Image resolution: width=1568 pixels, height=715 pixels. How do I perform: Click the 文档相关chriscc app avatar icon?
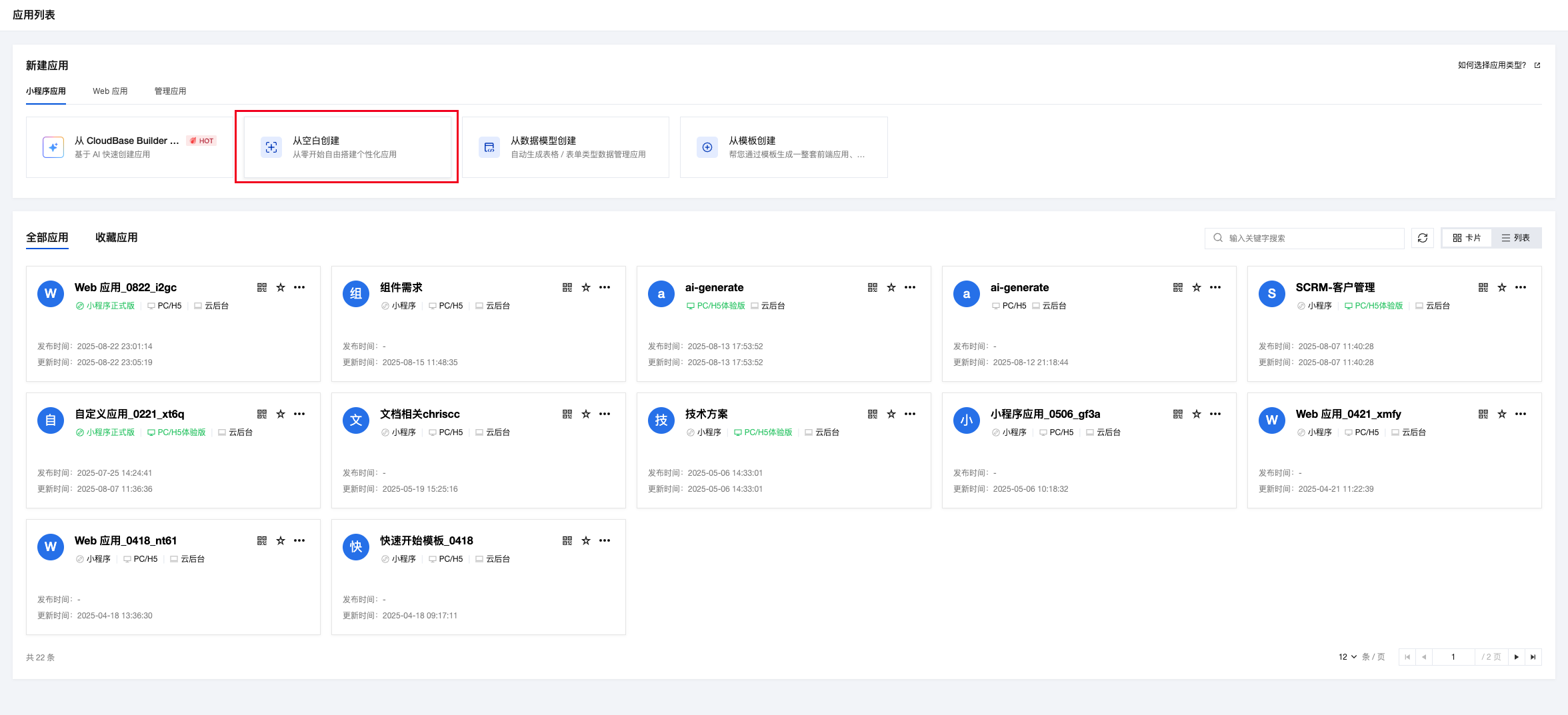point(356,420)
